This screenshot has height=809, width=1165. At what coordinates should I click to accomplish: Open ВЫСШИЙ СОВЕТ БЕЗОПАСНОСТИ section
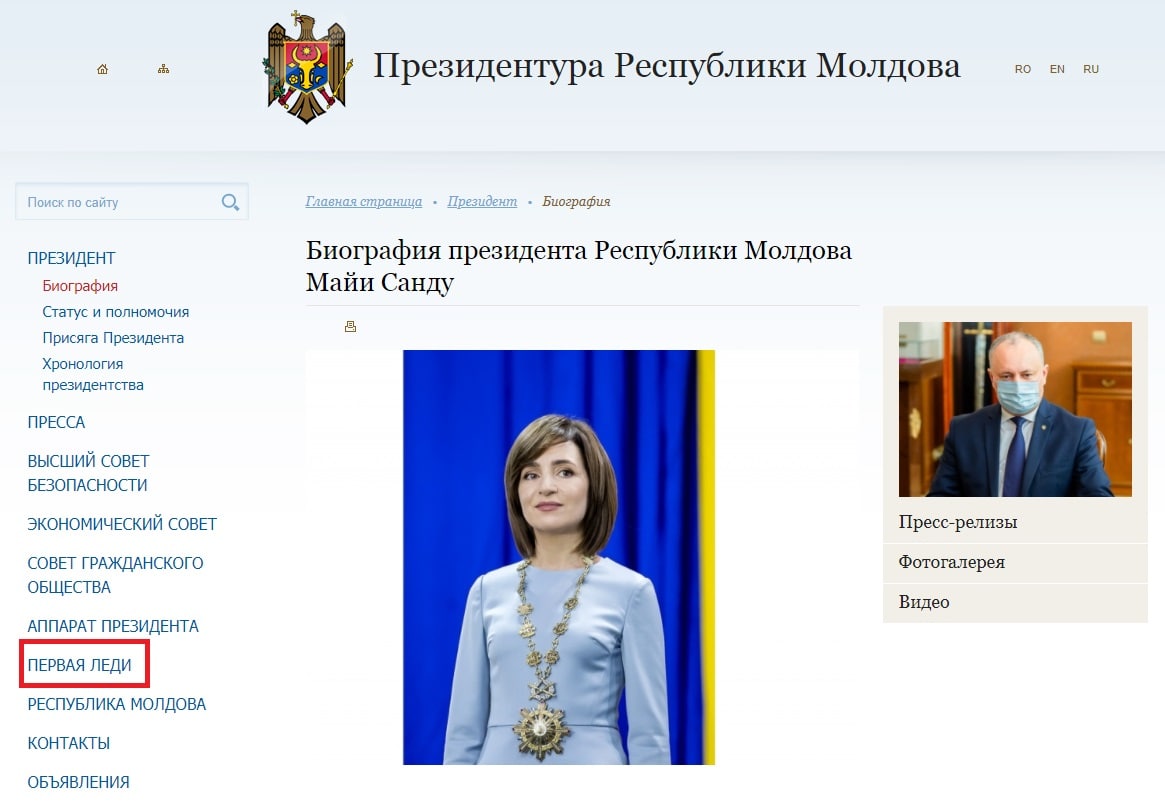click(88, 473)
